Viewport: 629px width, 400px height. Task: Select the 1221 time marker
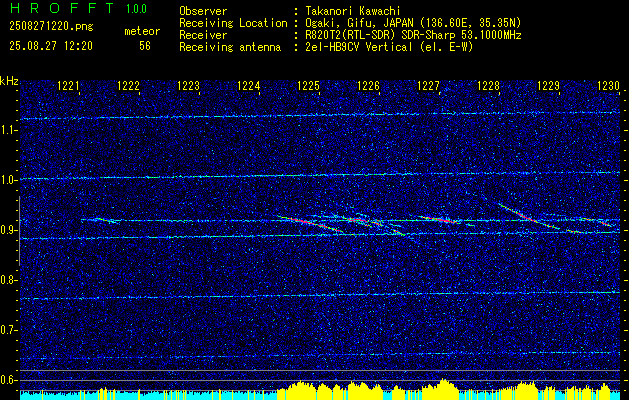[69, 86]
